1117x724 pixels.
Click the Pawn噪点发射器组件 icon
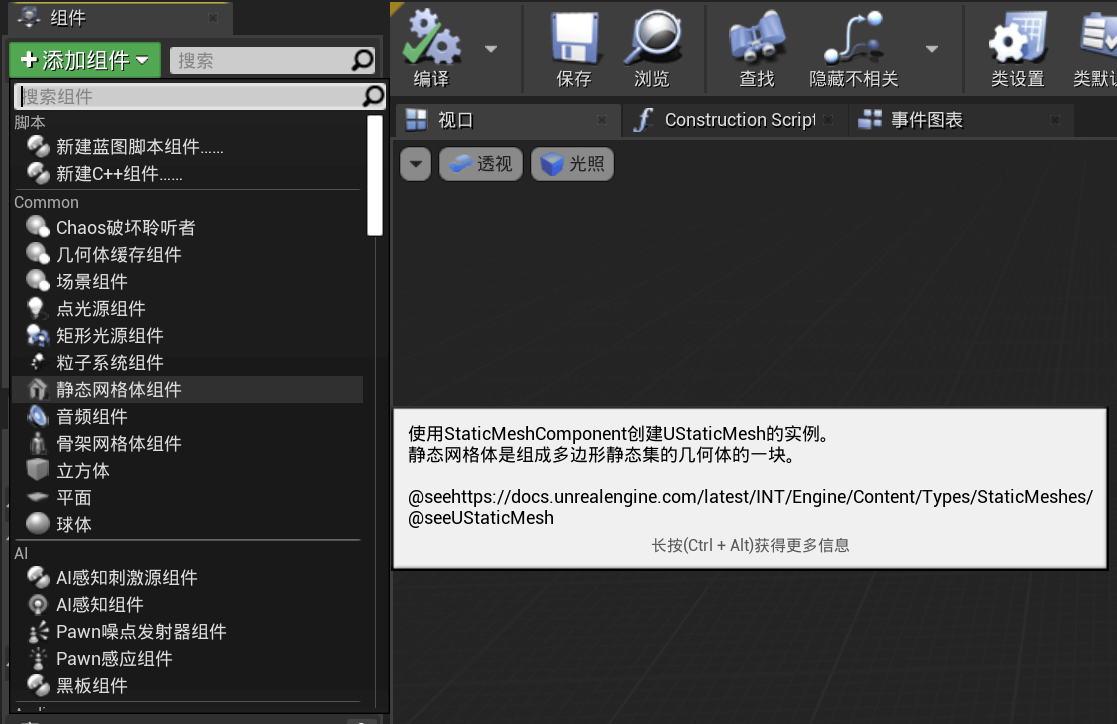[37, 631]
